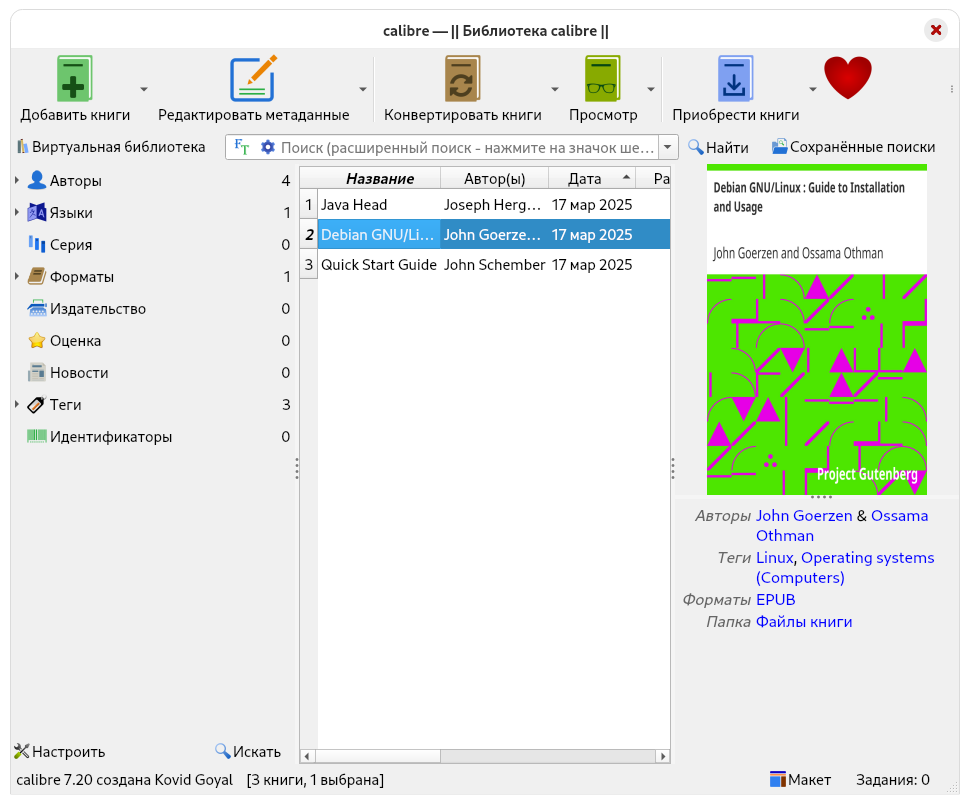Click the Debian book cover thumbnail
Screen dimensions: 970x805
[x=817, y=329]
